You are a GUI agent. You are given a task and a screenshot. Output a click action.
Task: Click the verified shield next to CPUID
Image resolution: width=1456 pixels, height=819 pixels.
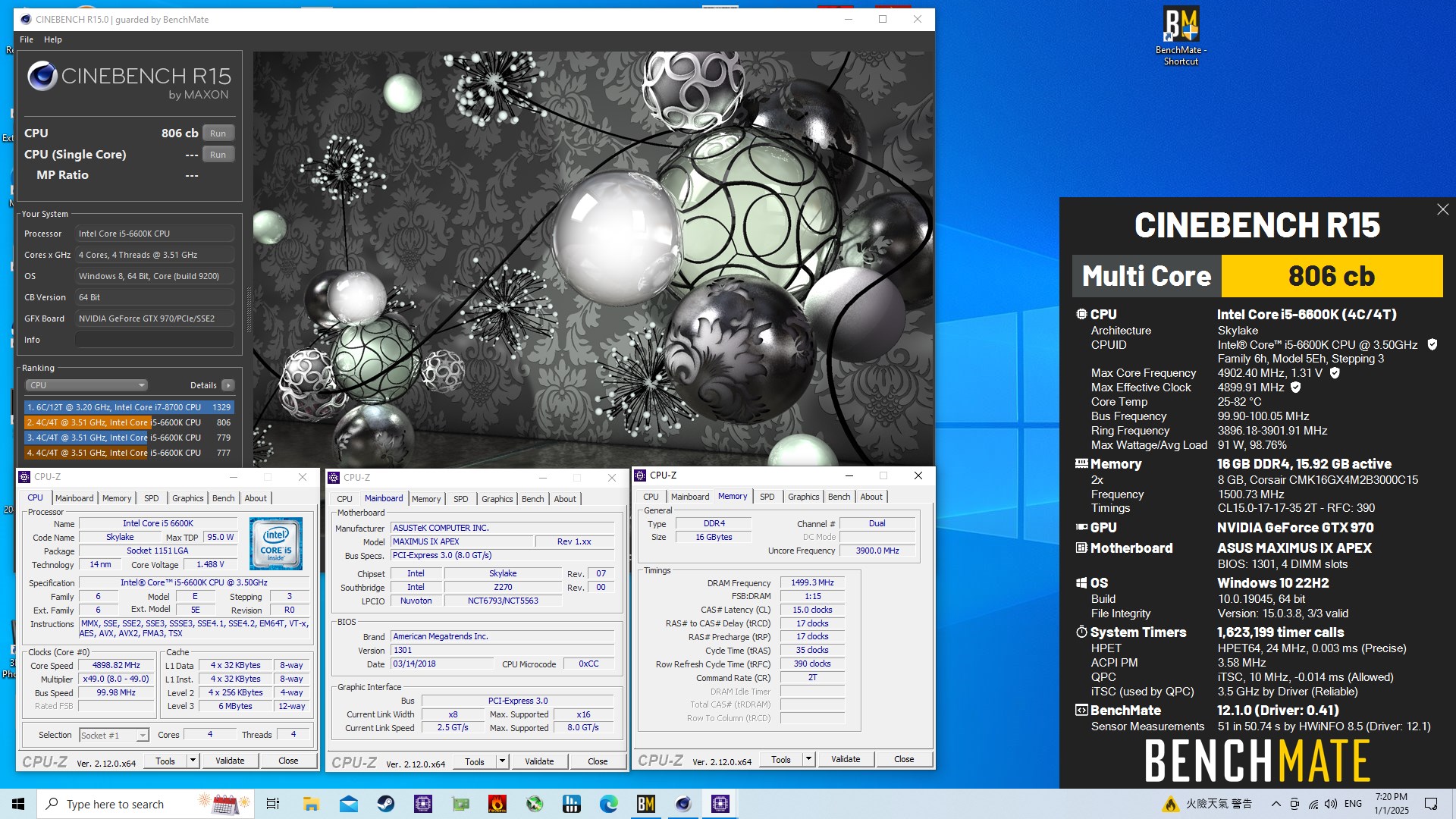tap(1432, 344)
